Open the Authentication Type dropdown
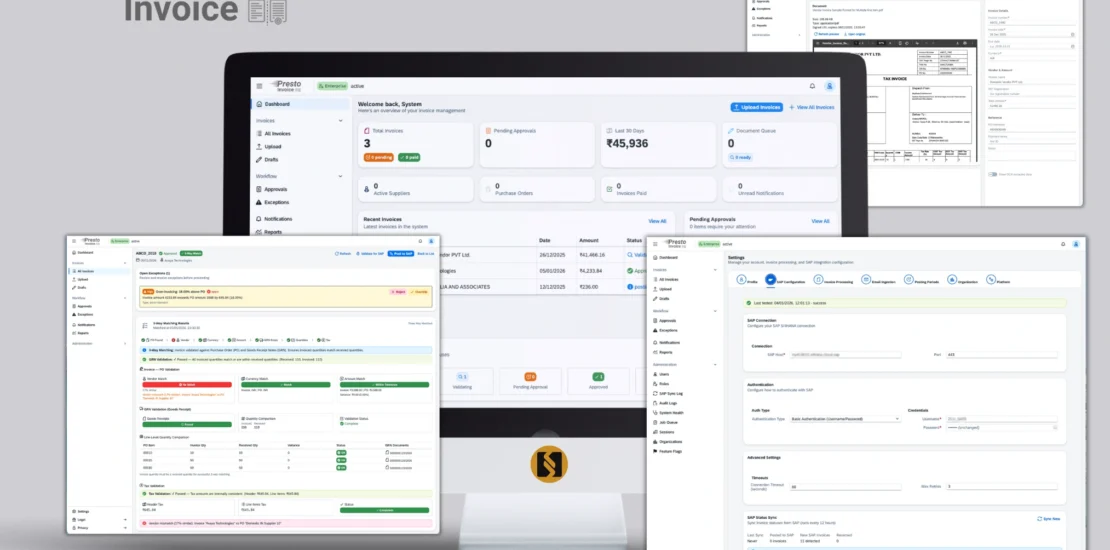Image resolution: width=1110 pixels, height=550 pixels. 844,419
